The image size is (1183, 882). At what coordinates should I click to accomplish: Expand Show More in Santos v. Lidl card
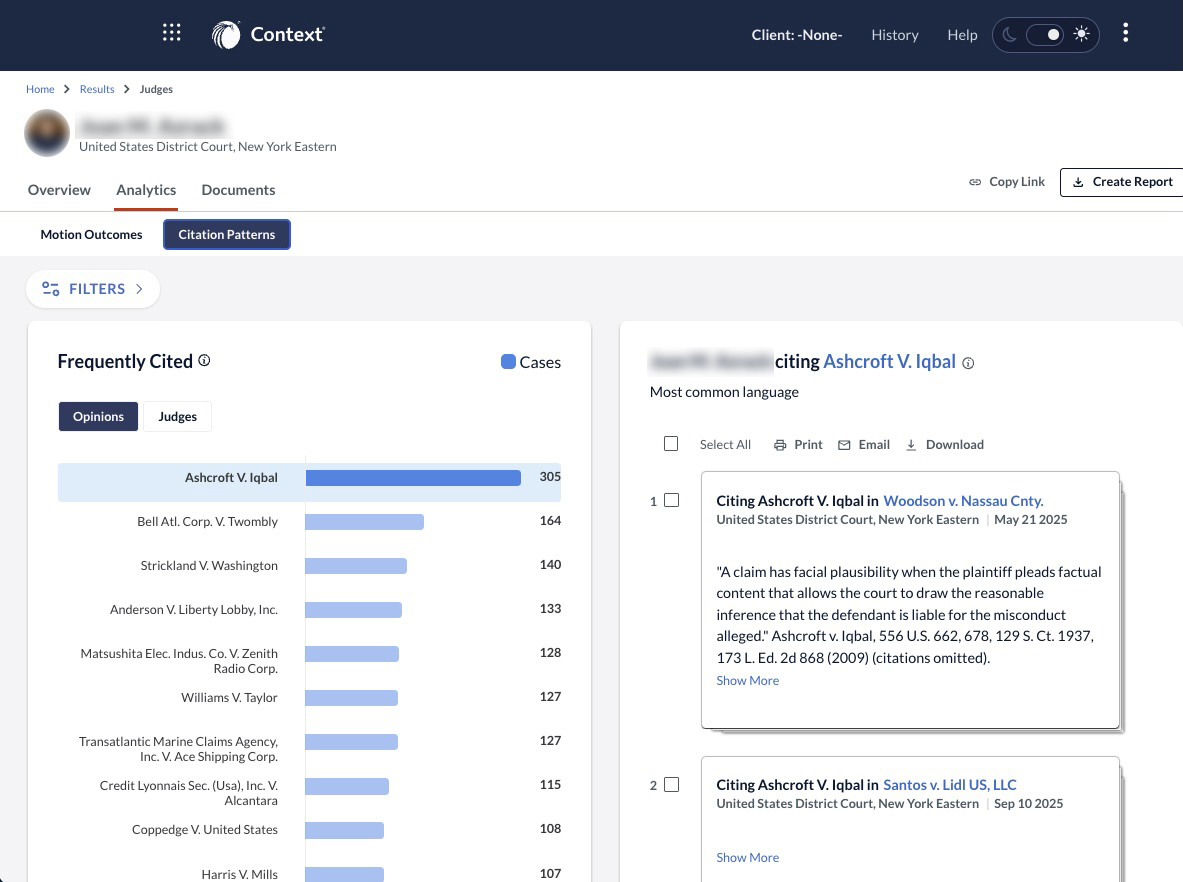[747, 858]
